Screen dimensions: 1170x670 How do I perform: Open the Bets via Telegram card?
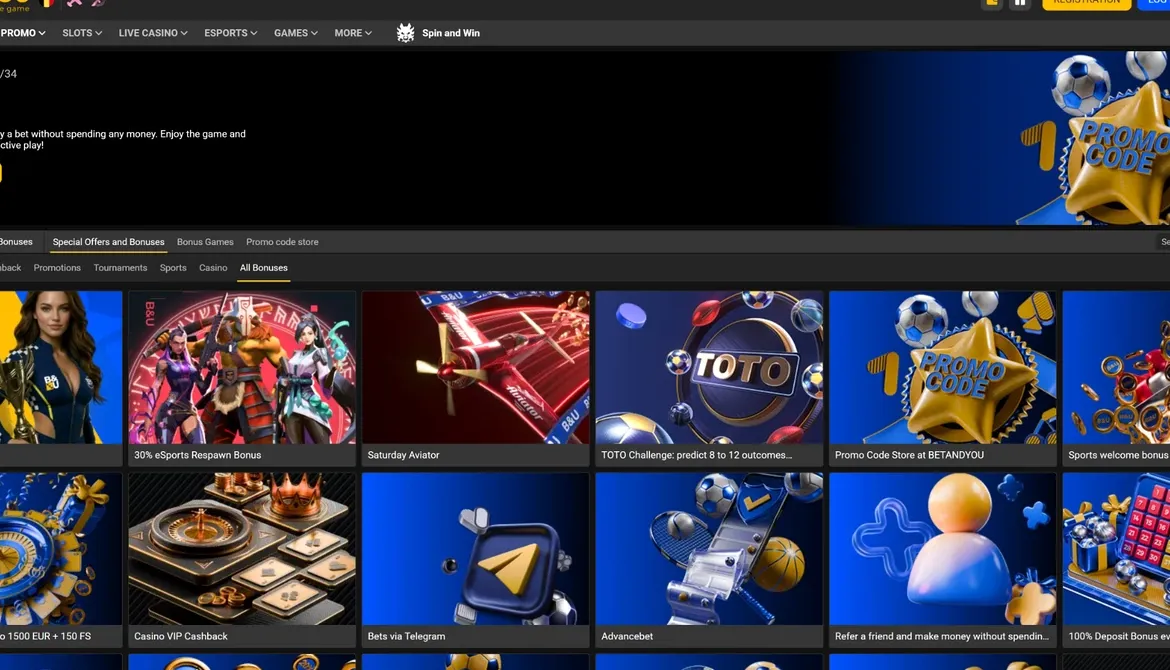pos(475,560)
